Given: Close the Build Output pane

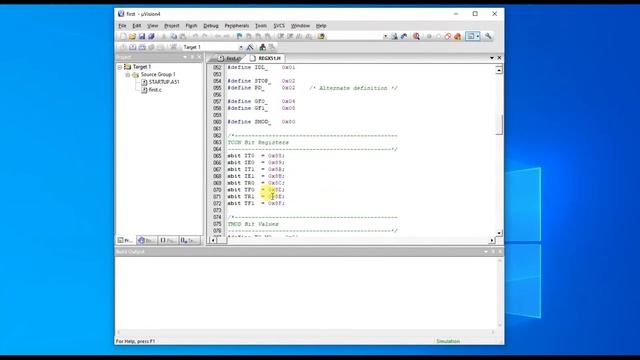Looking at the screenshot, I should [x=500, y=251].
